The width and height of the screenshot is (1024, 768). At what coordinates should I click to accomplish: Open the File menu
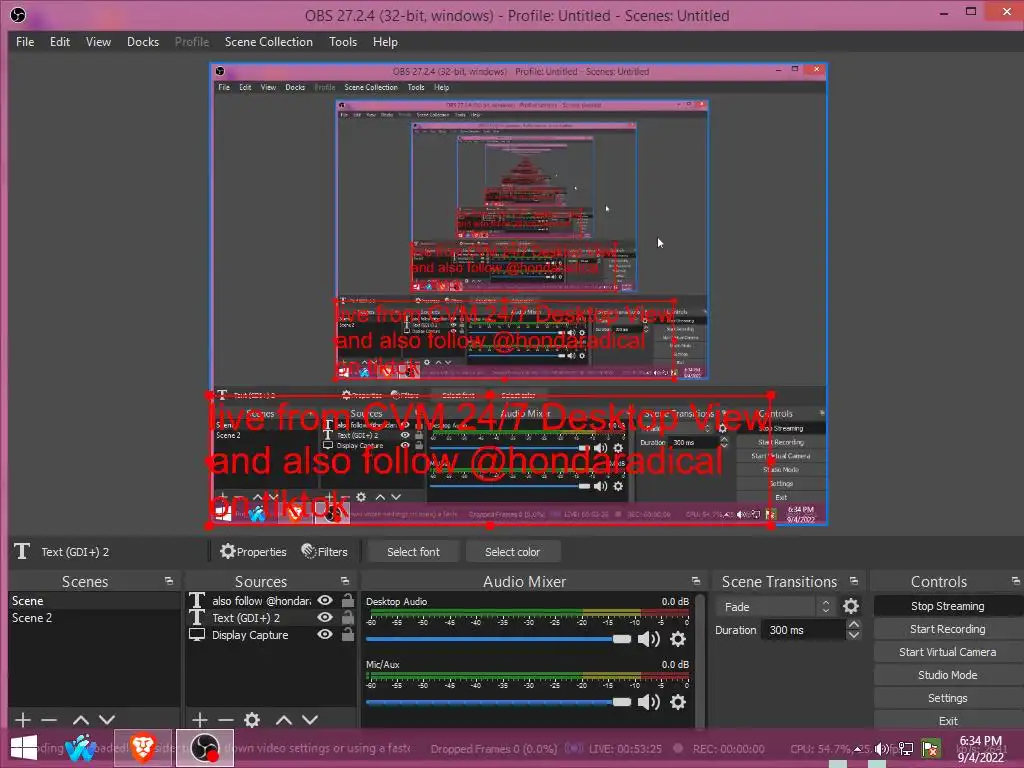pyautogui.click(x=25, y=42)
